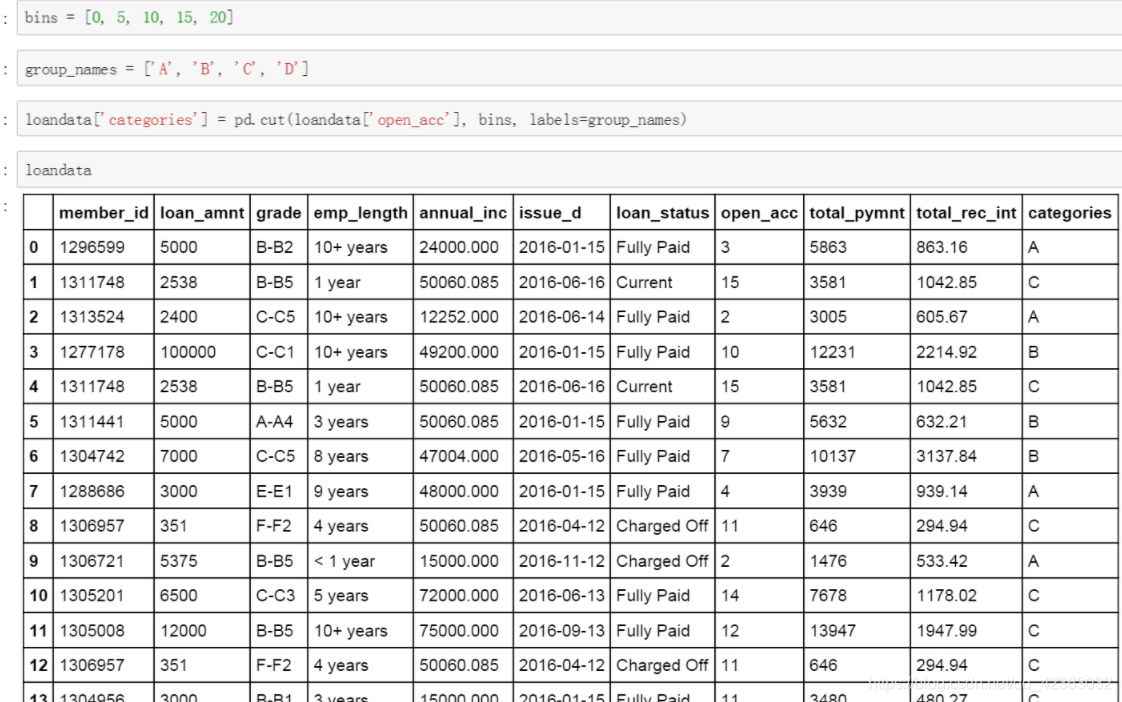Screen dimensions: 1122x702
Task: Click the total_pymnt column header
Action: (857, 213)
